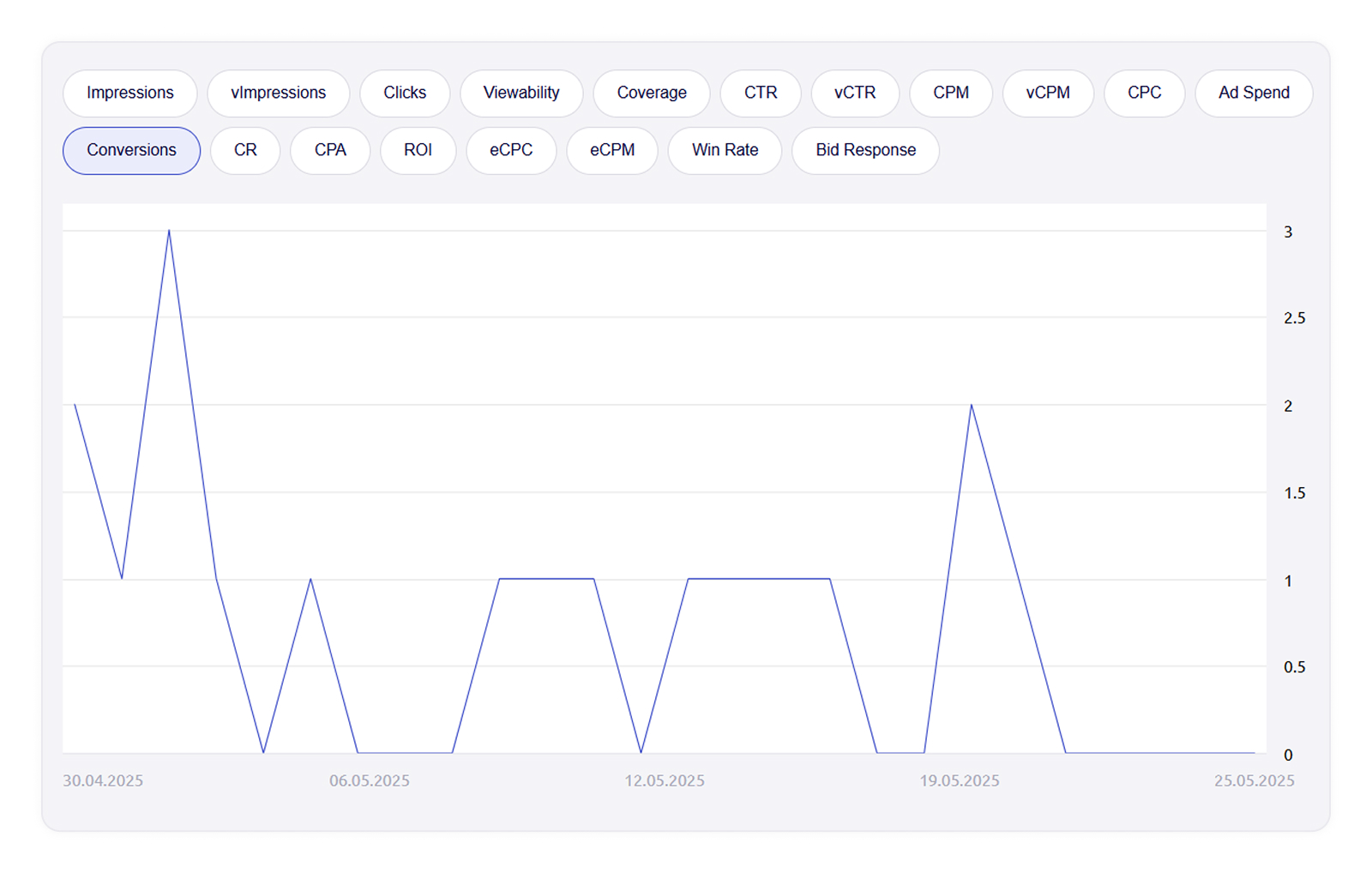Select the vImpressions metric
Viewport: 1372px width, 873px height.
(x=278, y=93)
